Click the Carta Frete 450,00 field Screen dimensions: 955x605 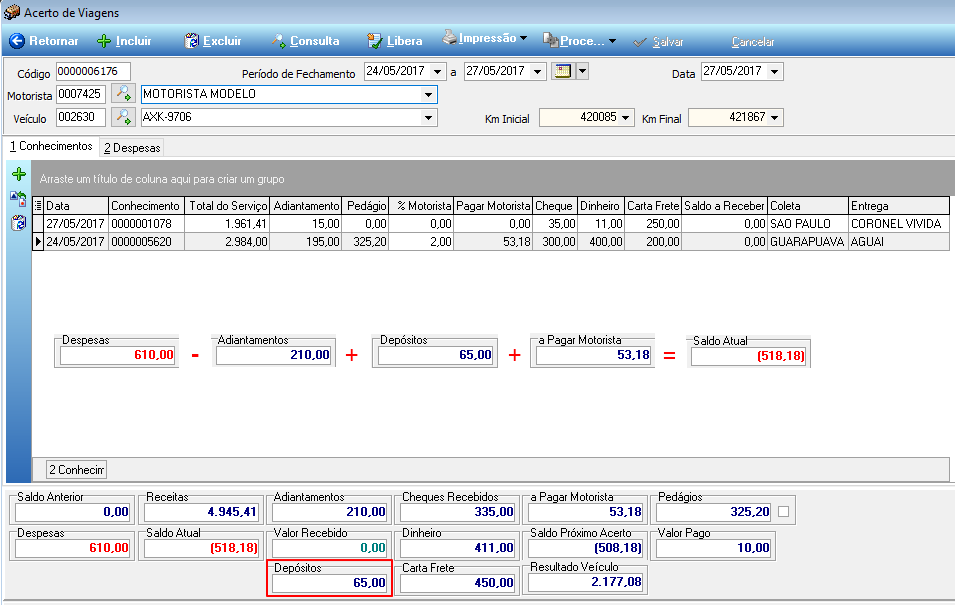click(458, 583)
